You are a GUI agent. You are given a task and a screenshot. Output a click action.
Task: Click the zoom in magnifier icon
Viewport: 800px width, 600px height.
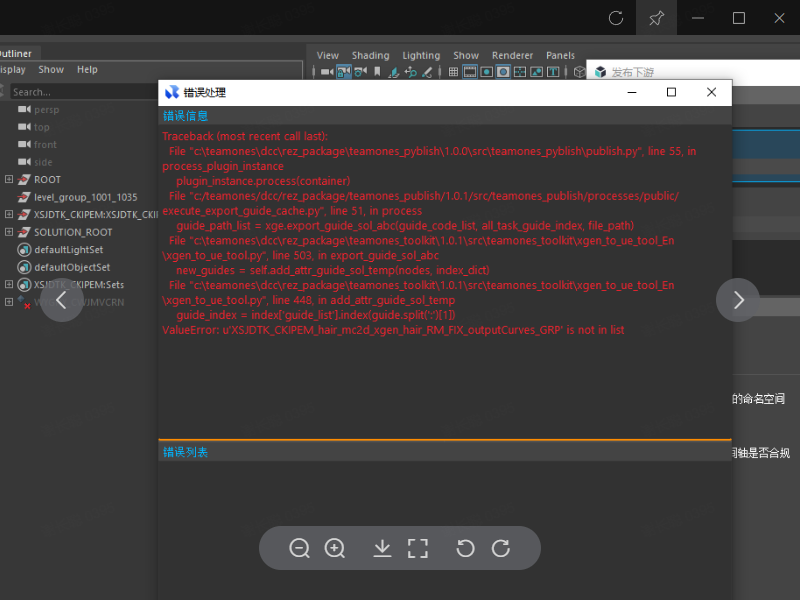[x=335, y=548]
